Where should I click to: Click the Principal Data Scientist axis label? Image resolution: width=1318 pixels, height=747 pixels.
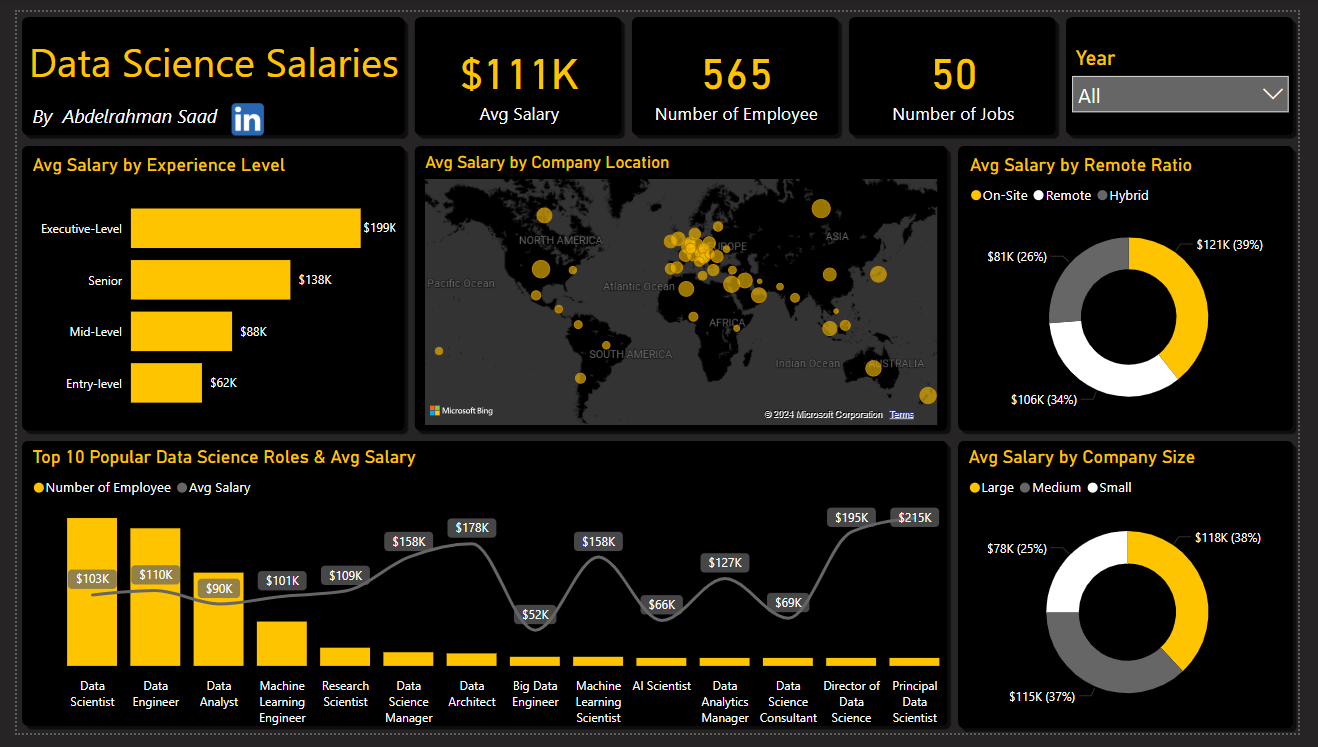[914, 701]
